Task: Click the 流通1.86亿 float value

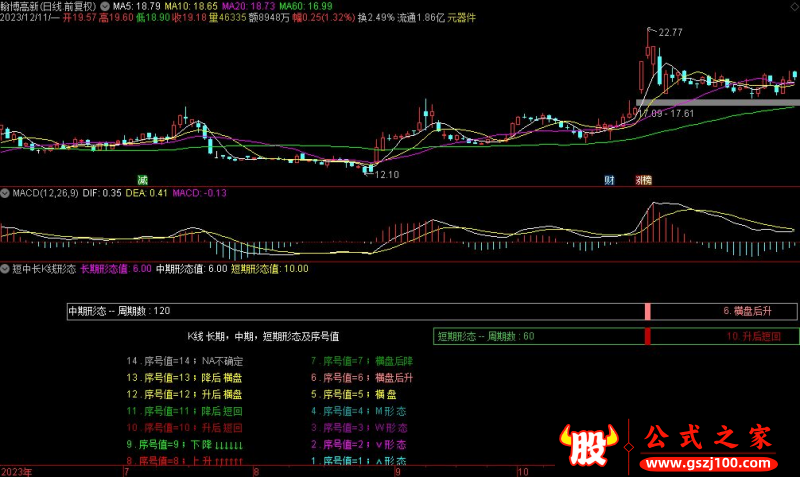Action: click(x=421, y=18)
